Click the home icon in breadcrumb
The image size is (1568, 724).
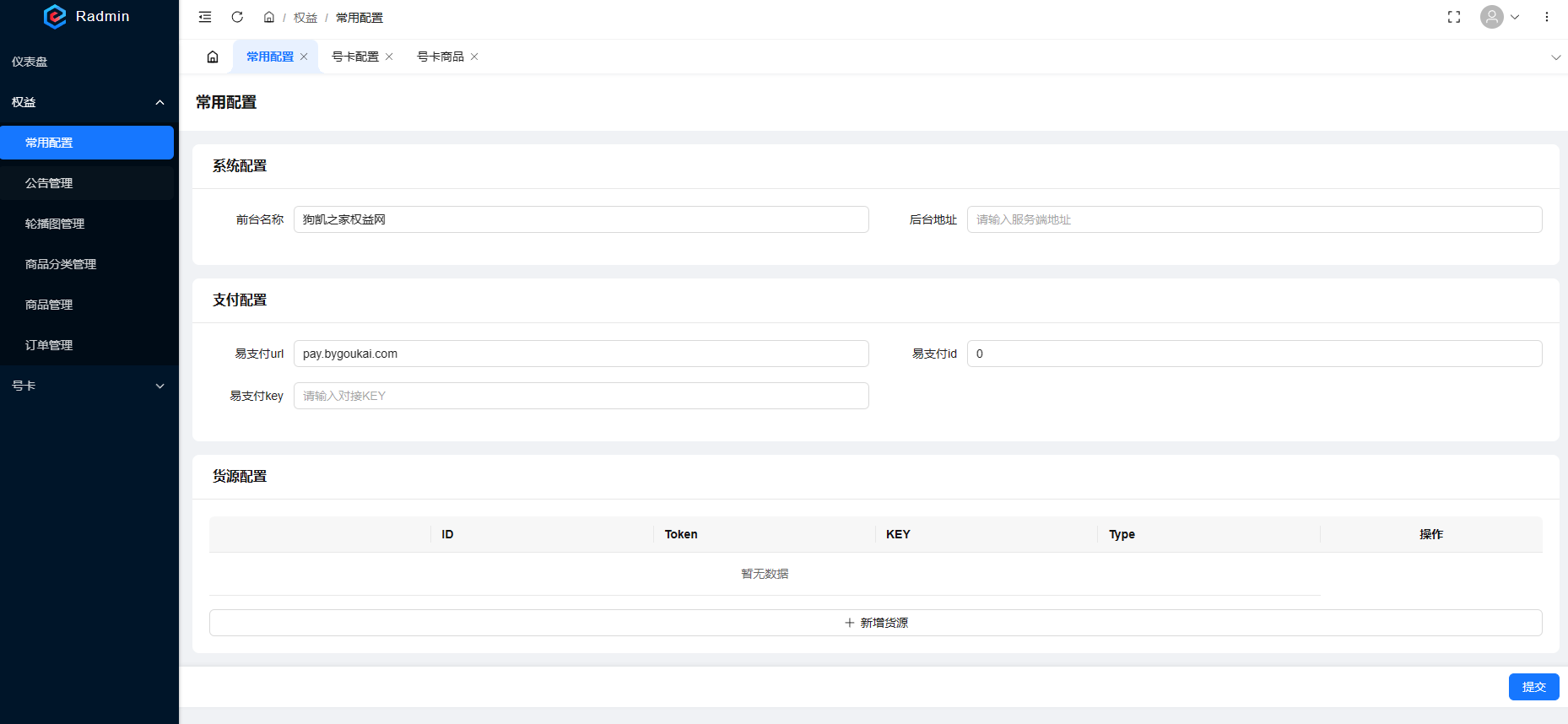click(268, 18)
